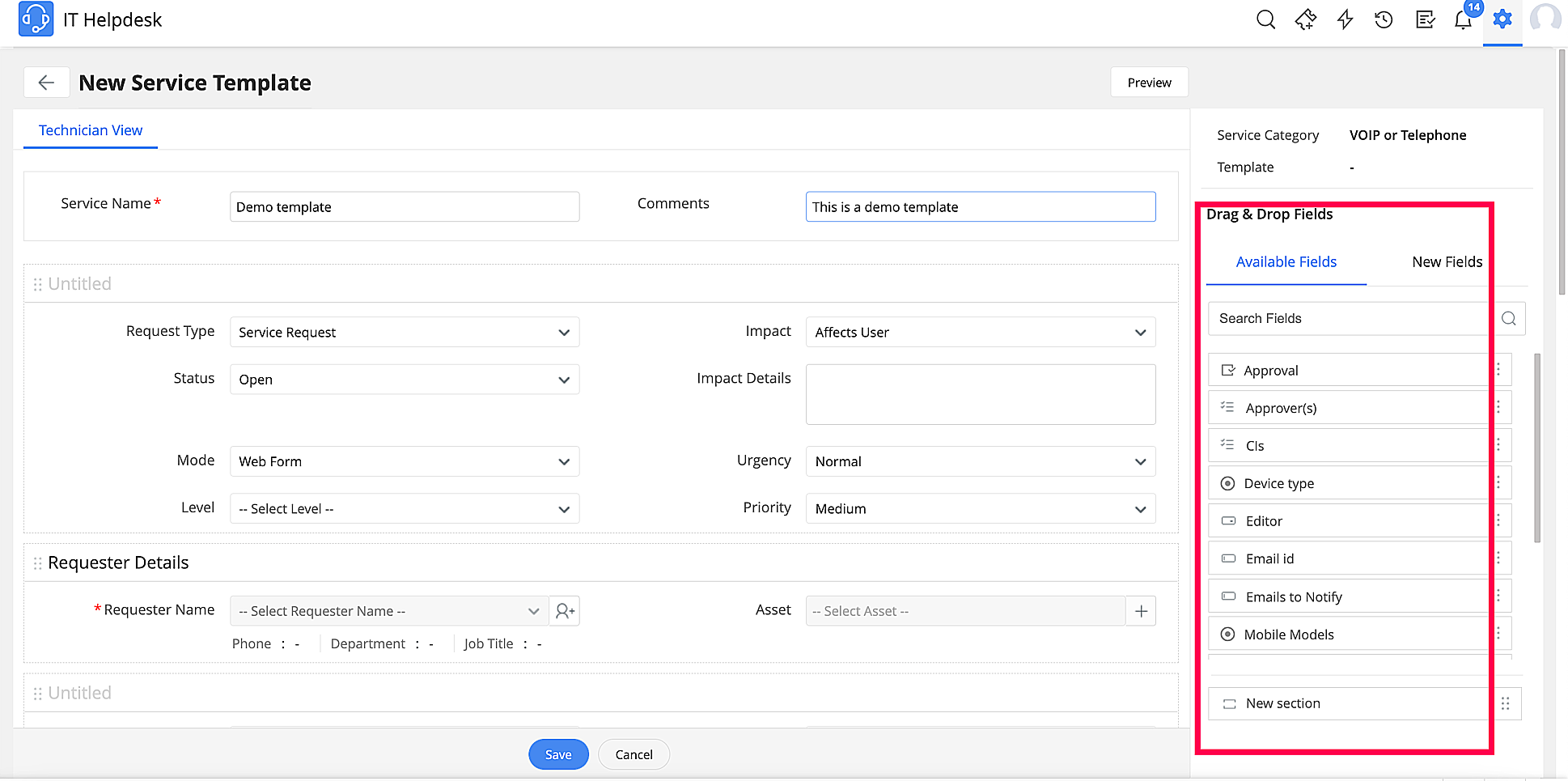1568x781 pixels.
Task: Open the global search magnifier in the top toolbar
Action: pos(1265,19)
